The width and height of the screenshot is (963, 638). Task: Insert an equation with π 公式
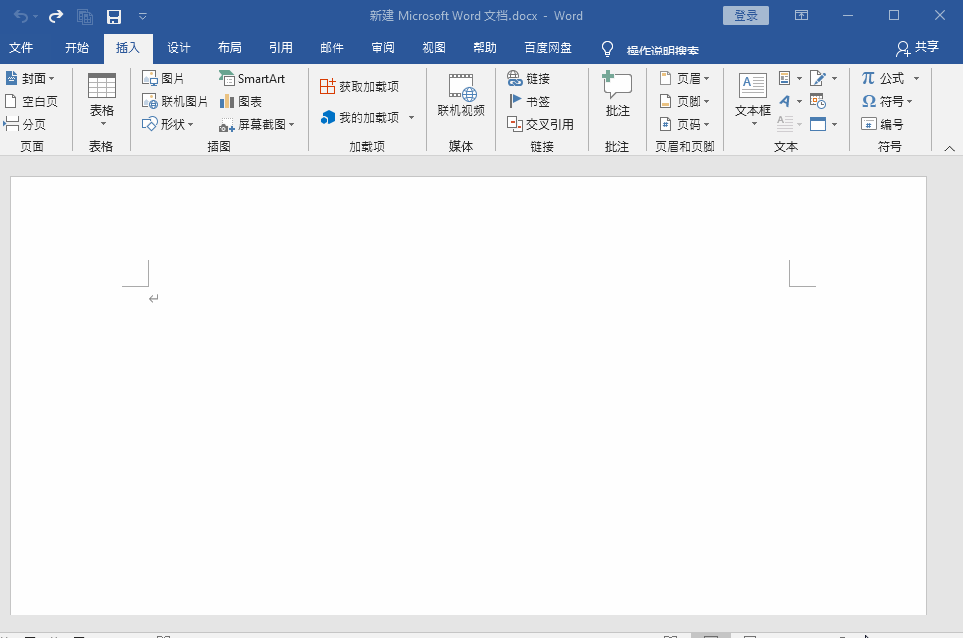(x=882, y=79)
